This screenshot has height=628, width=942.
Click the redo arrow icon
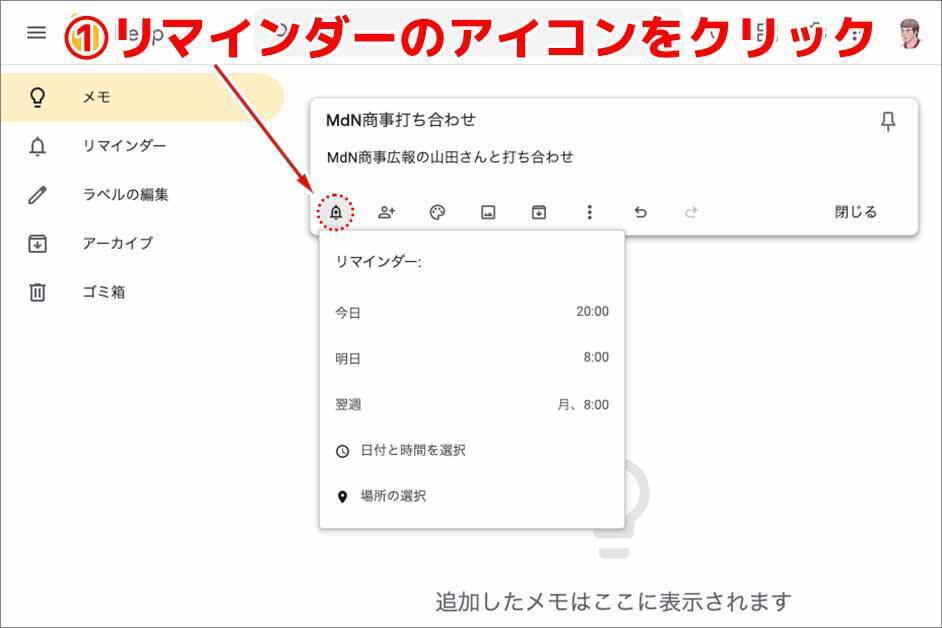tap(691, 212)
